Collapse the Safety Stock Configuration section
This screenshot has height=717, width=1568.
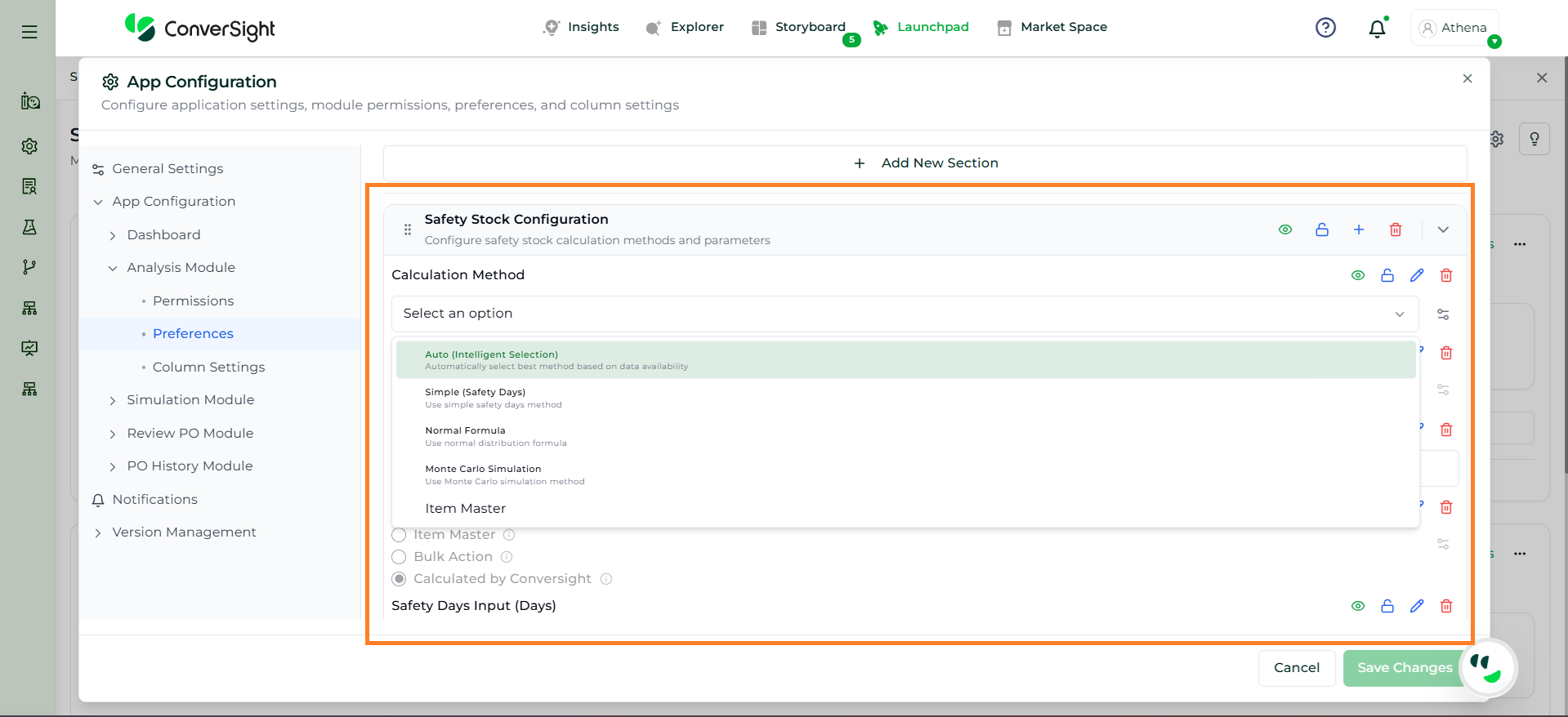pos(1443,230)
